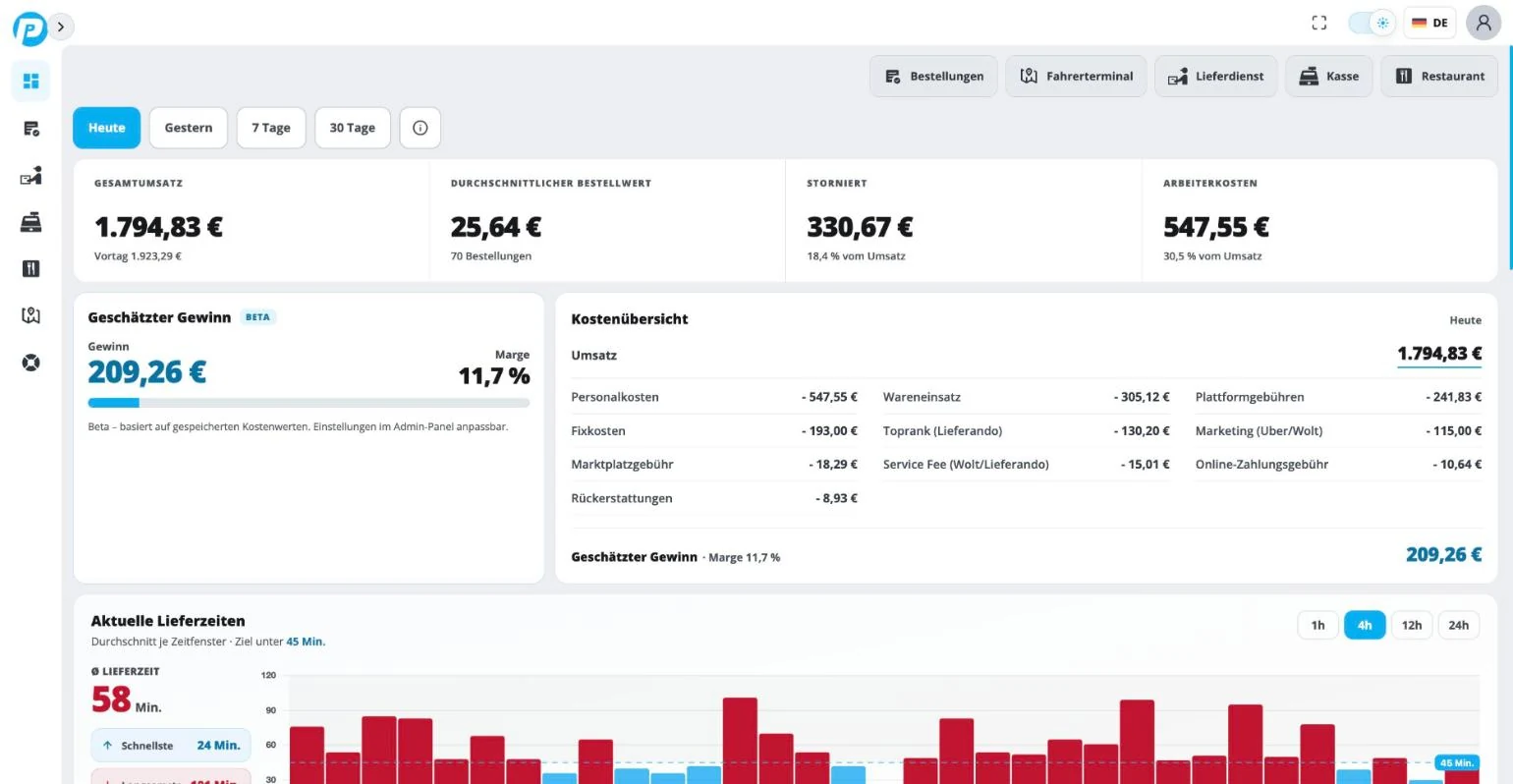Open the DE language selector
1513x784 pixels.
(1429, 23)
